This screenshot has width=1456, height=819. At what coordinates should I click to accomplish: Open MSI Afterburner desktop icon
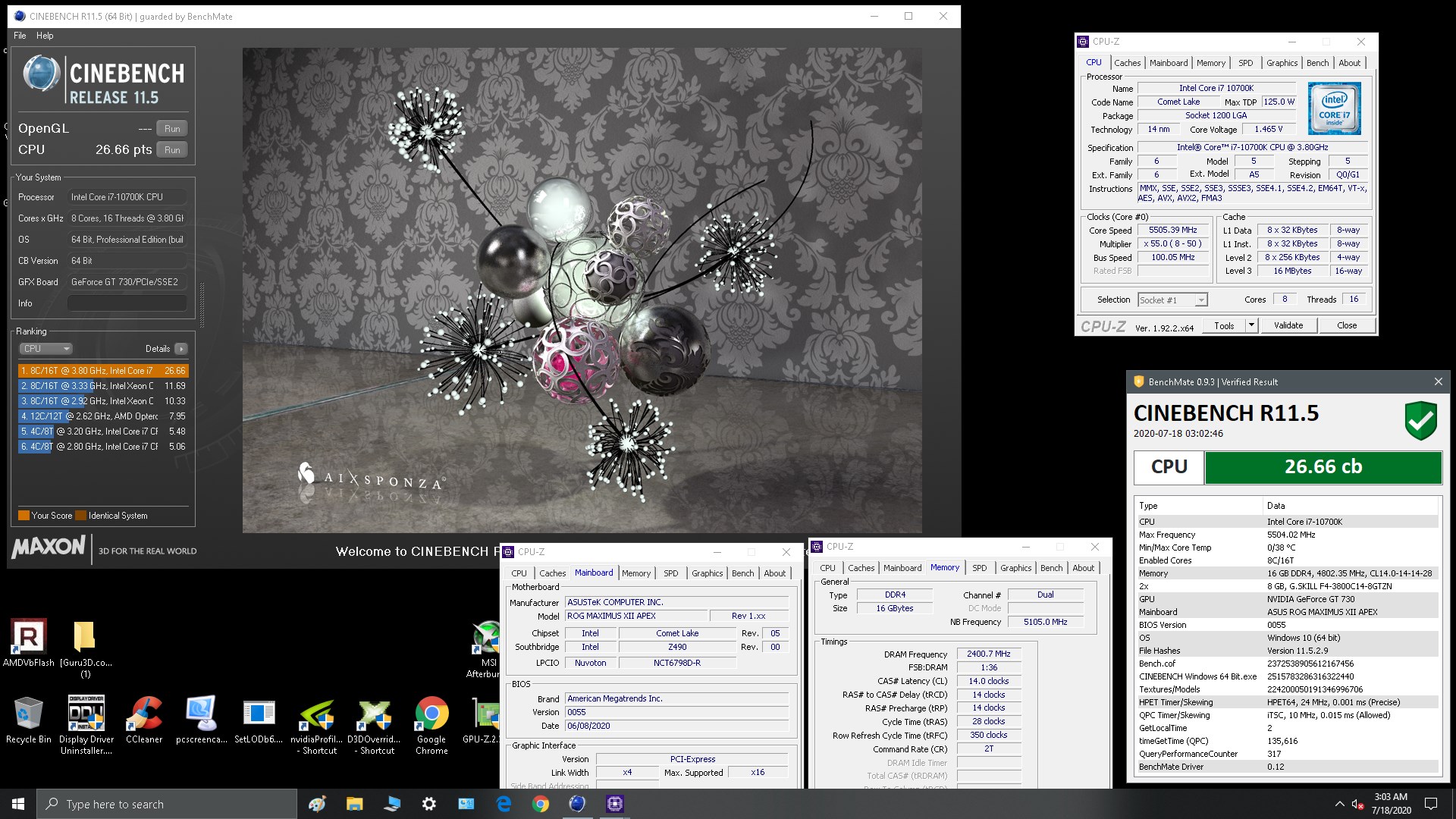click(x=485, y=649)
